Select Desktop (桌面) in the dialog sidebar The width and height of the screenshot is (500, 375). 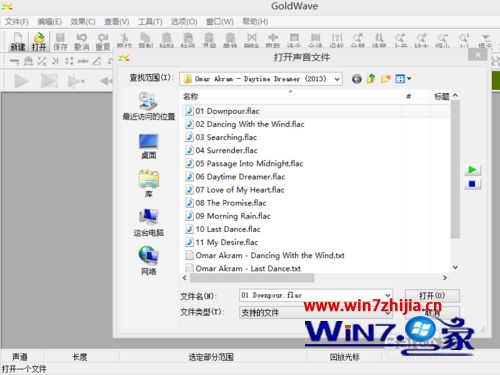pyautogui.click(x=149, y=146)
